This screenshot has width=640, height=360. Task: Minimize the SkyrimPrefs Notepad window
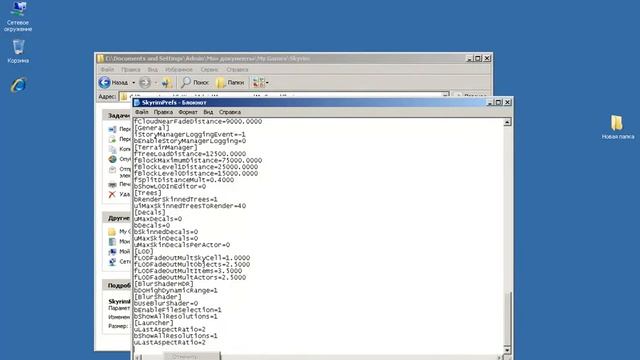click(x=489, y=102)
